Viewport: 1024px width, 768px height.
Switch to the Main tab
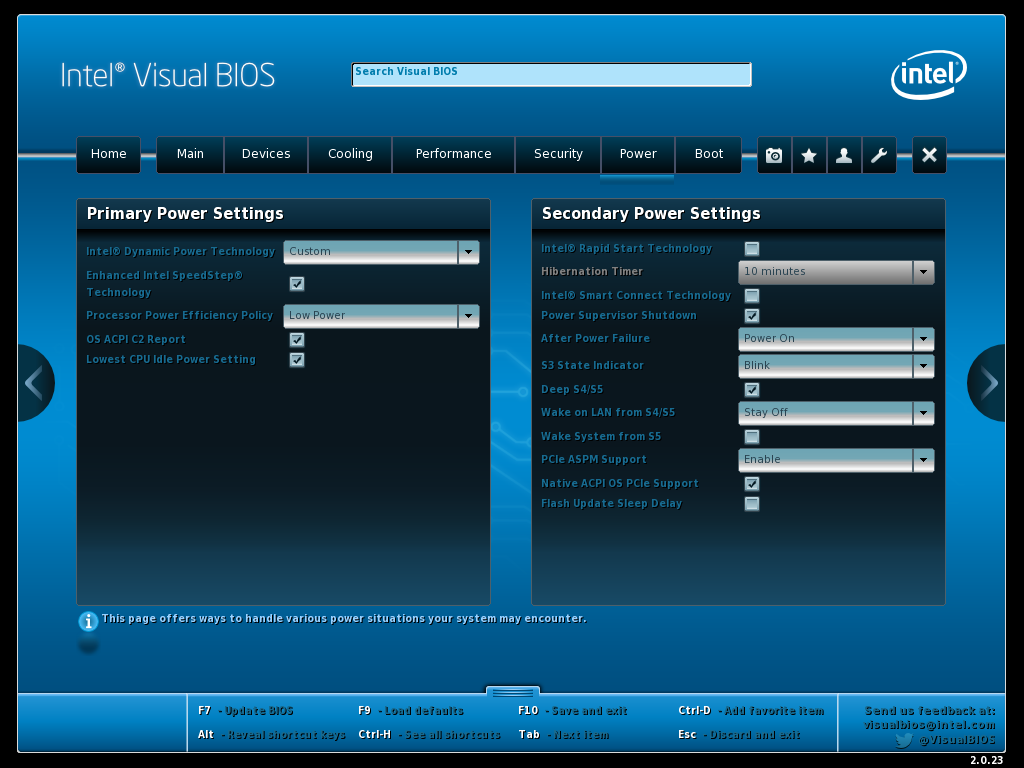(x=190, y=155)
